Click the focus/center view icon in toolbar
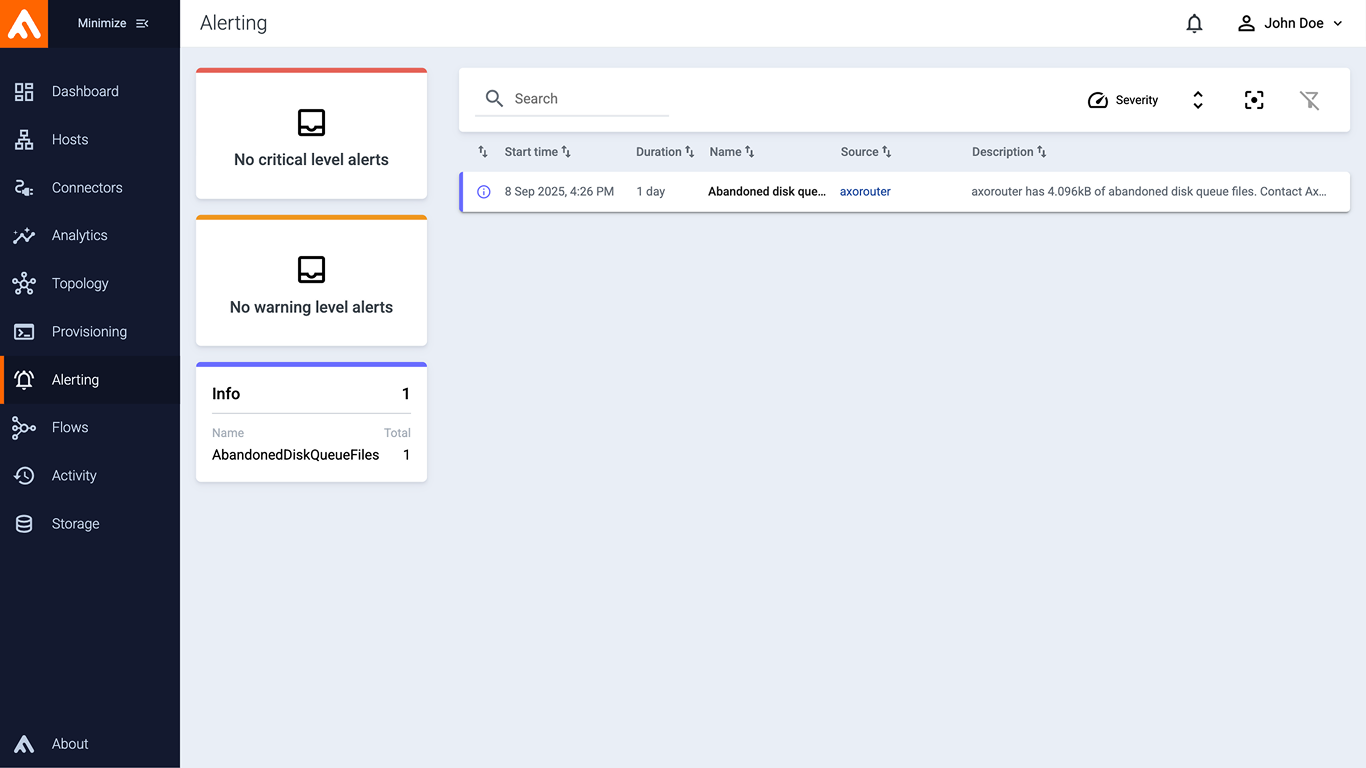 tap(1254, 100)
